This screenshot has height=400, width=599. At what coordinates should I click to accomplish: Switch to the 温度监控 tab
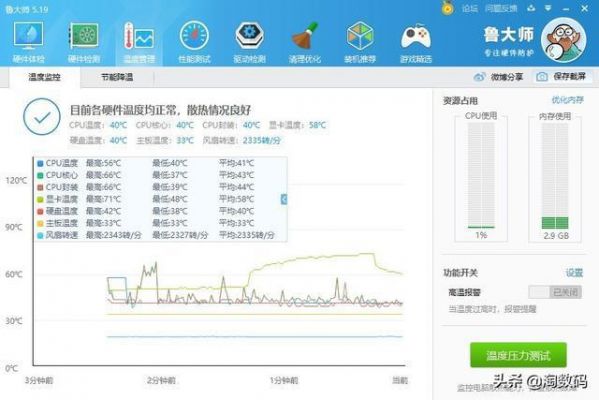45,78
